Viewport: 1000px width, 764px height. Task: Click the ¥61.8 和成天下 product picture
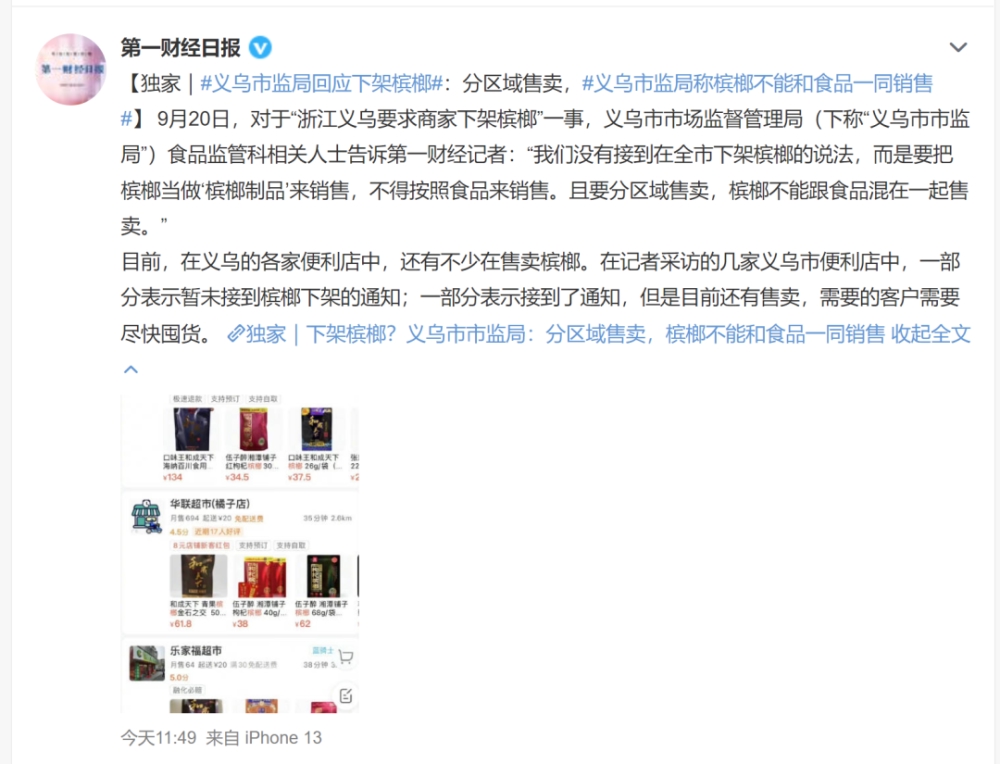pyautogui.click(x=198, y=576)
